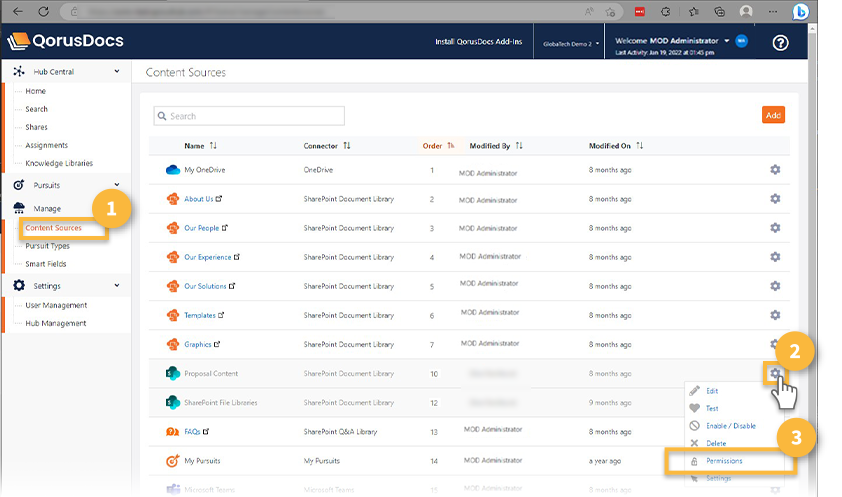Click the orange Add button
Screen dimensions: 842x497
(773, 115)
